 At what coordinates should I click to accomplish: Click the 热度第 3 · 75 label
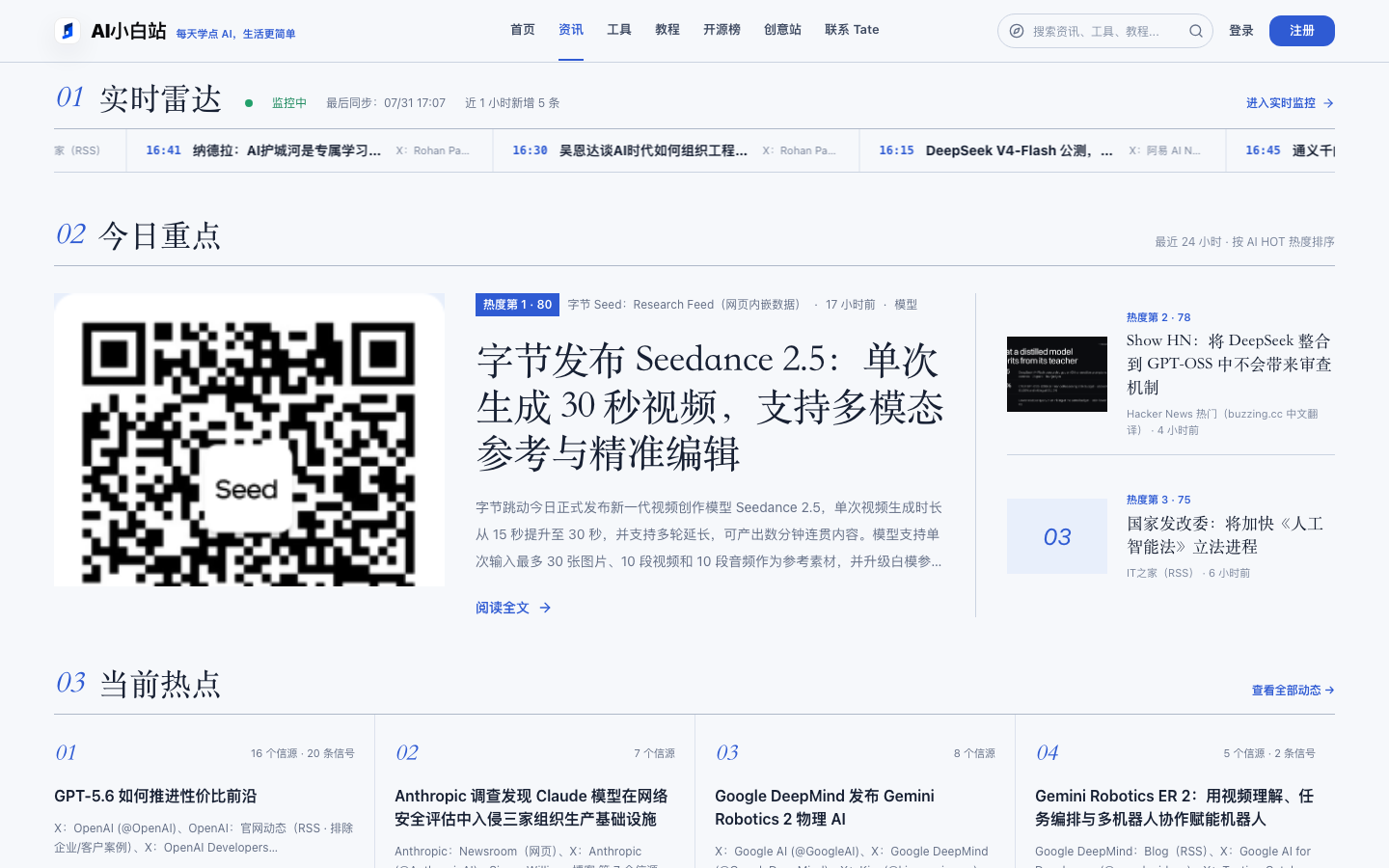point(1158,500)
